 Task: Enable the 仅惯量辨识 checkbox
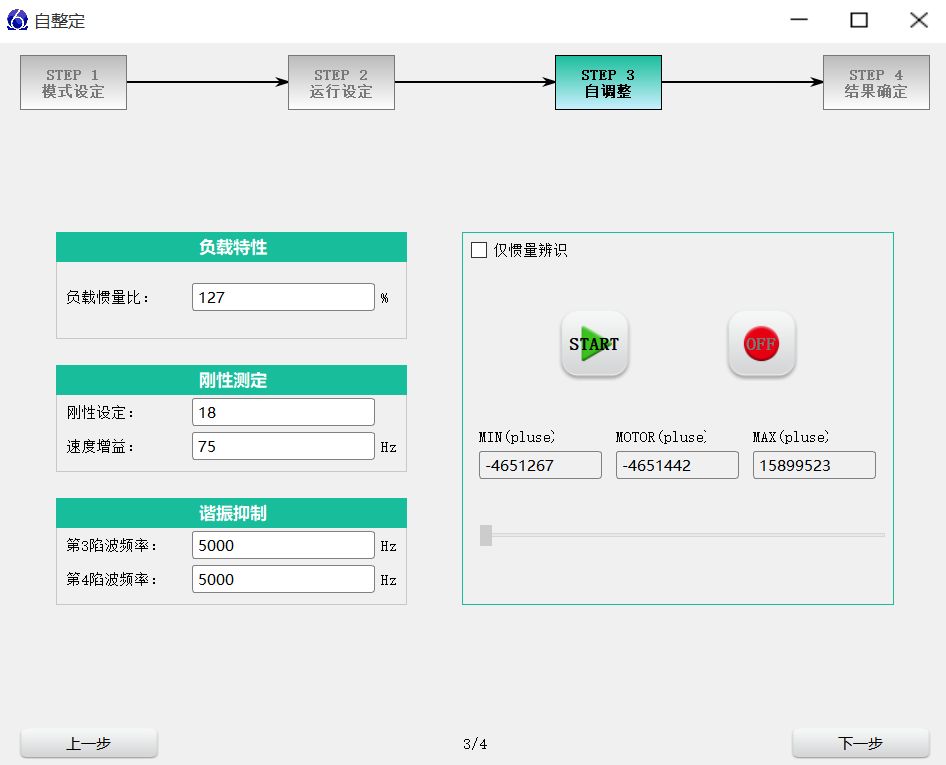pos(479,250)
